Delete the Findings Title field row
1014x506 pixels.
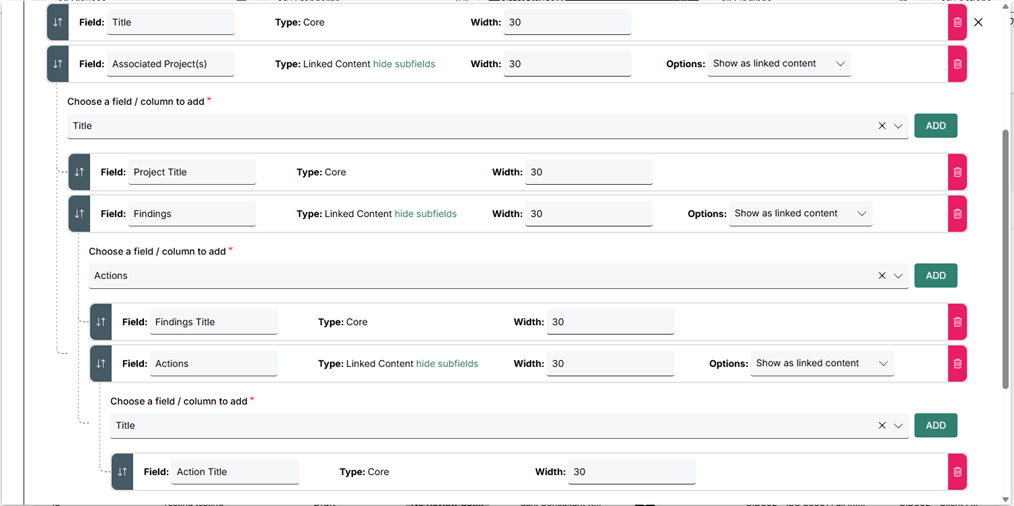click(x=957, y=322)
